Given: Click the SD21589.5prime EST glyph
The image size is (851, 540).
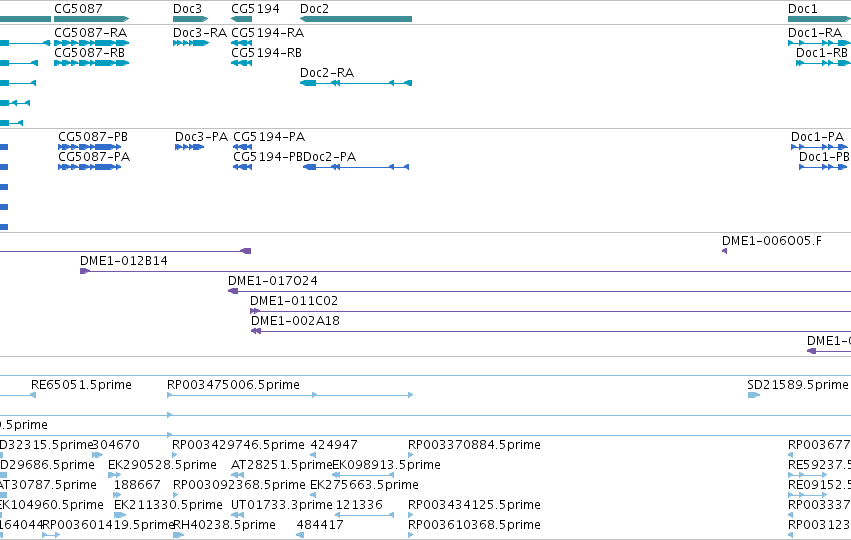Looking at the screenshot, I should pyautogui.click(x=754, y=395).
